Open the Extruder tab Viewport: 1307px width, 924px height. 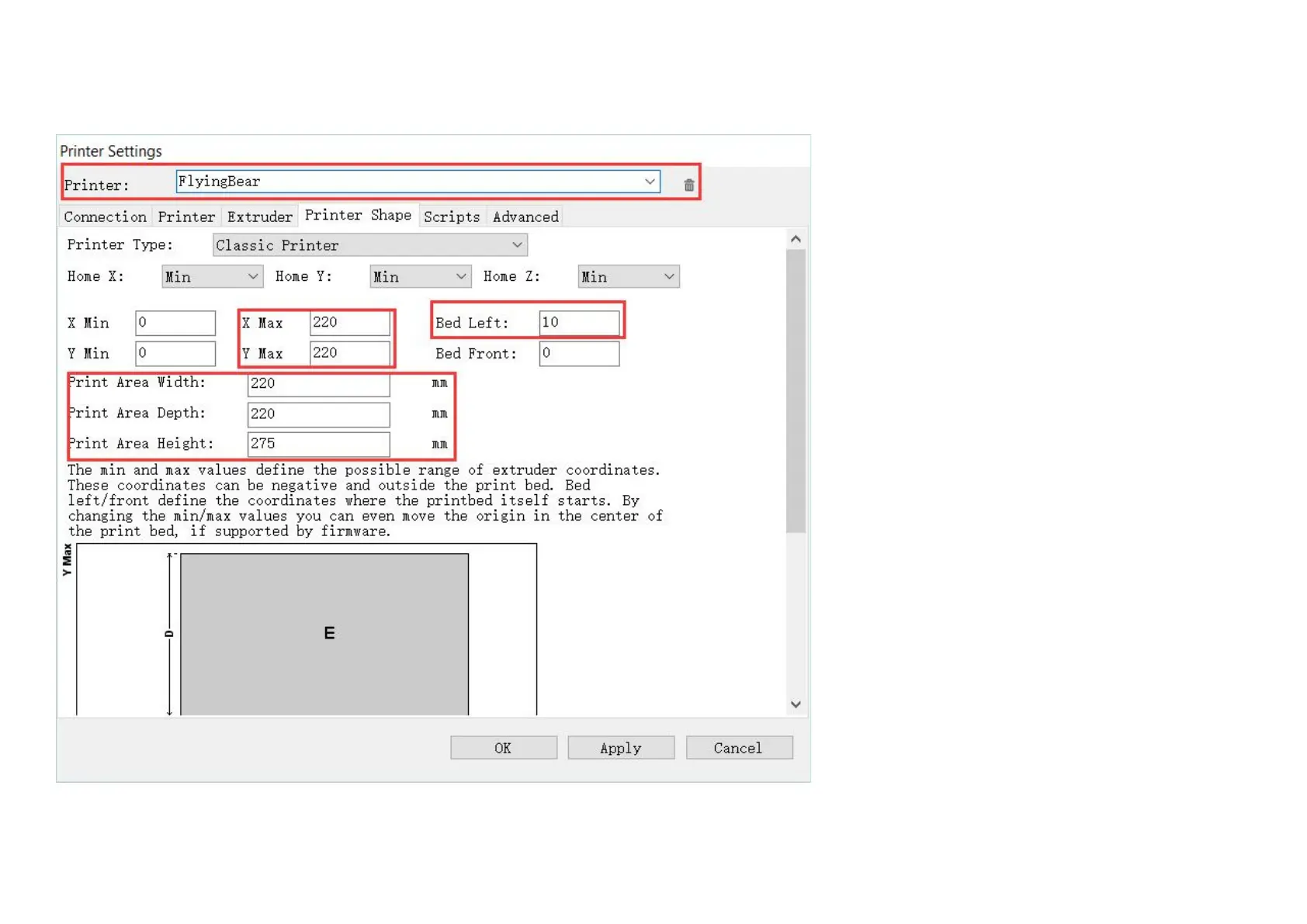[x=260, y=216]
